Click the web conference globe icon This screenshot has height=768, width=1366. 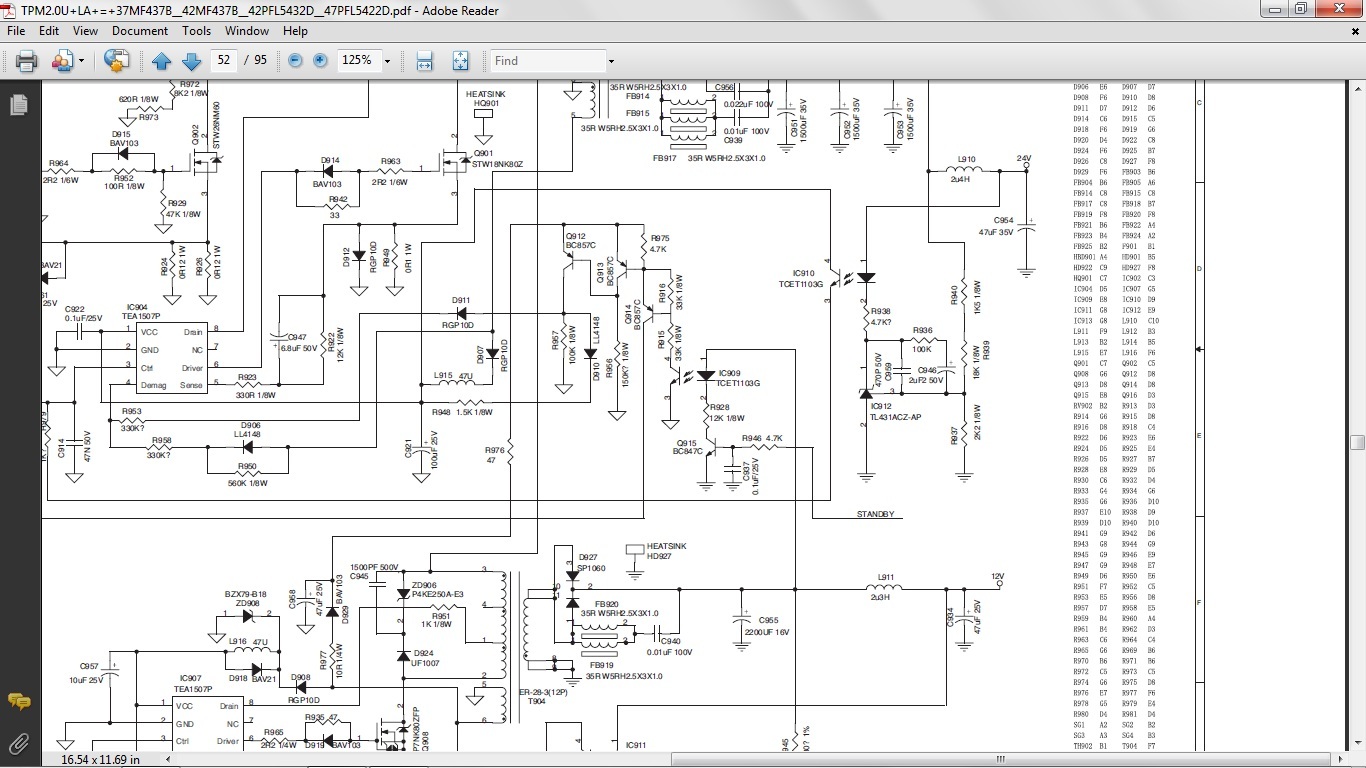point(117,61)
